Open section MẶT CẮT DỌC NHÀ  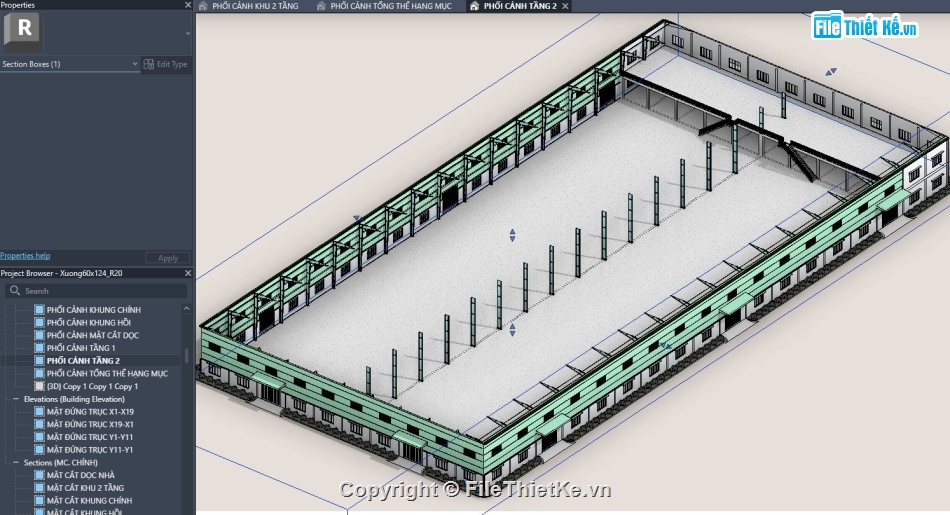point(81,476)
